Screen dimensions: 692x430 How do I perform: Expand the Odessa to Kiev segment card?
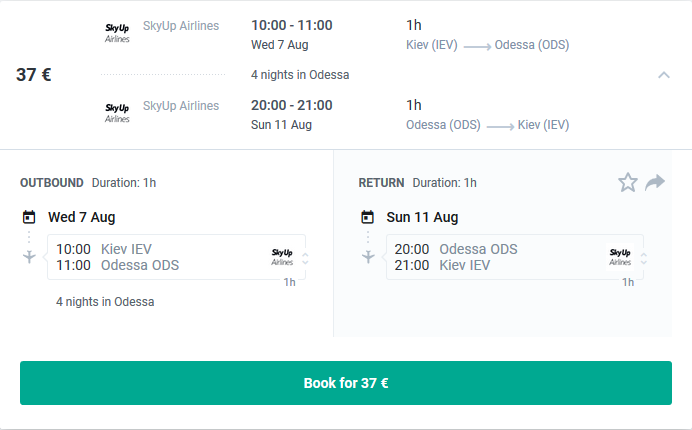643,258
